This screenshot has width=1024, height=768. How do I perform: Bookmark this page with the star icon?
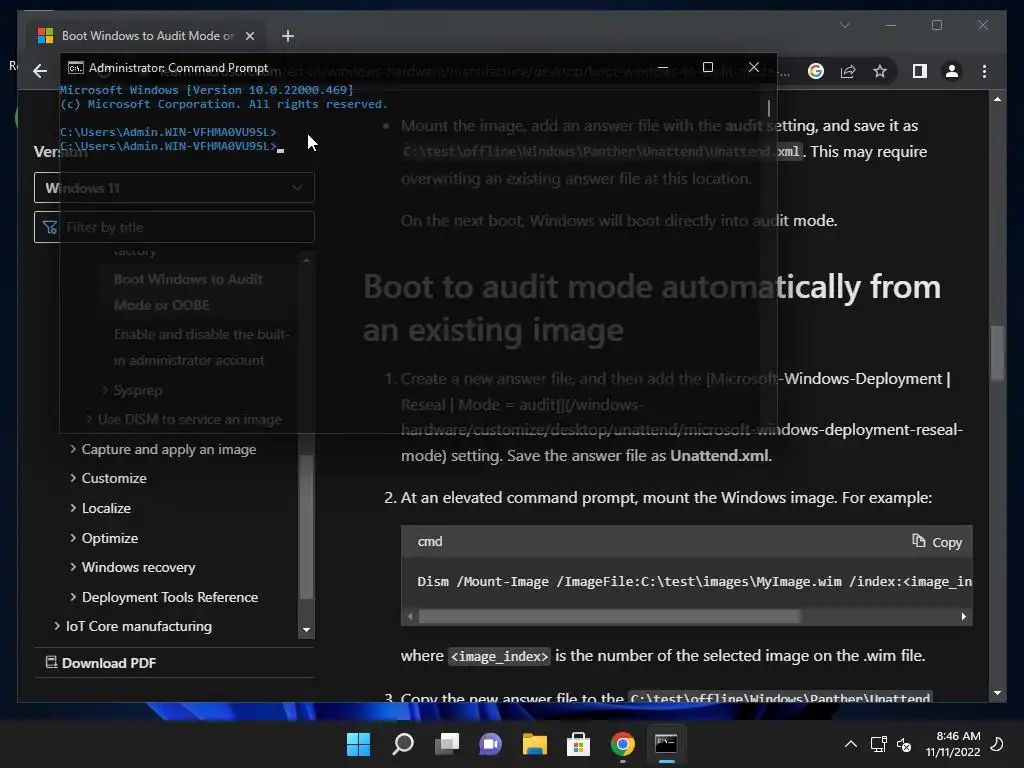(x=880, y=71)
